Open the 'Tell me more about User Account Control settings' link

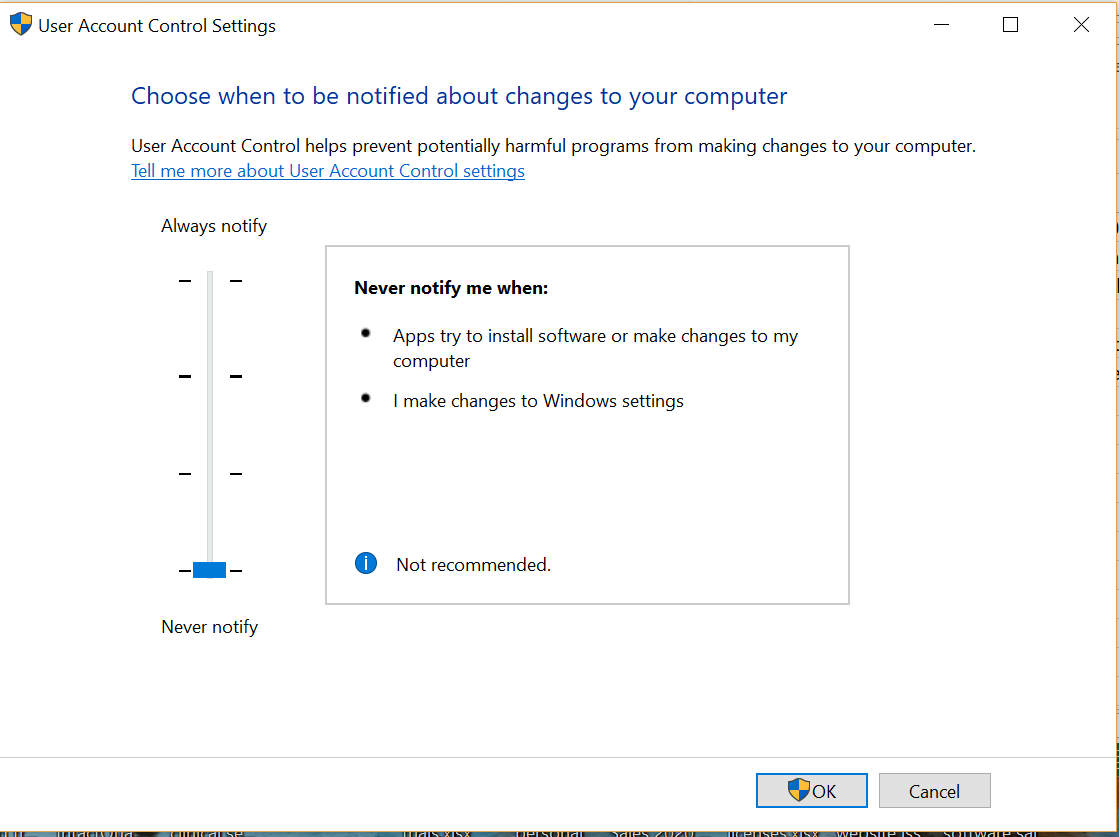click(328, 171)
